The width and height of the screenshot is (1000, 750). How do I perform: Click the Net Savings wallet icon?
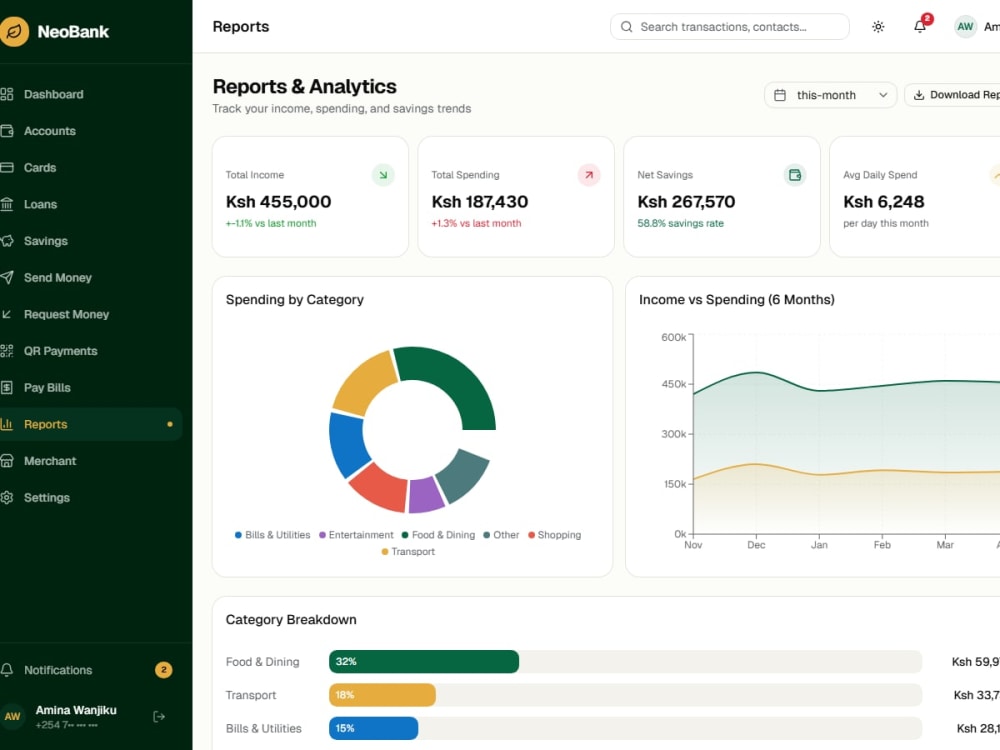795,175
